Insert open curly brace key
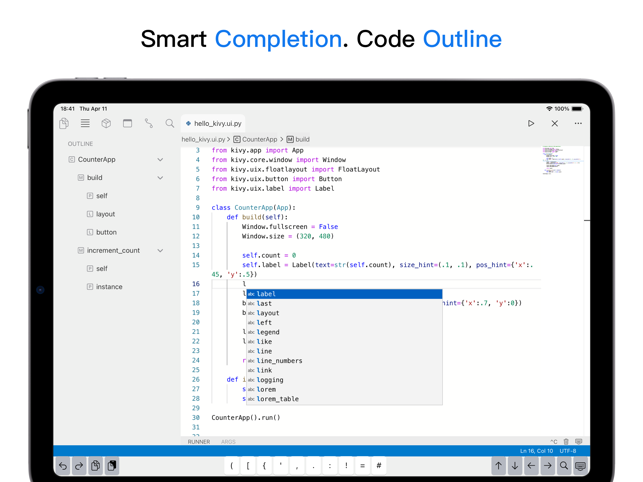 point(264,466)
